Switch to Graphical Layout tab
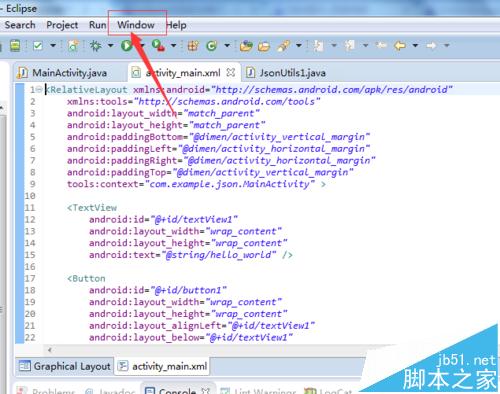The width and height of the screenshot is (500, 394). click(x=65, y=366)
